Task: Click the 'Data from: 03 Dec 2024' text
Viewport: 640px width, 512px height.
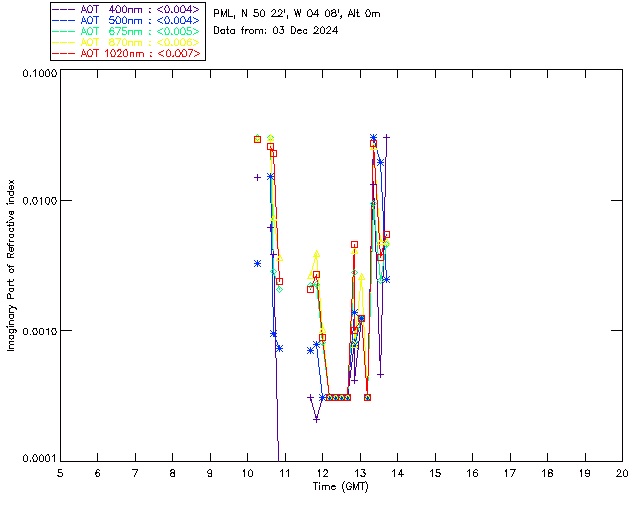Action: [x=276, y=31]
